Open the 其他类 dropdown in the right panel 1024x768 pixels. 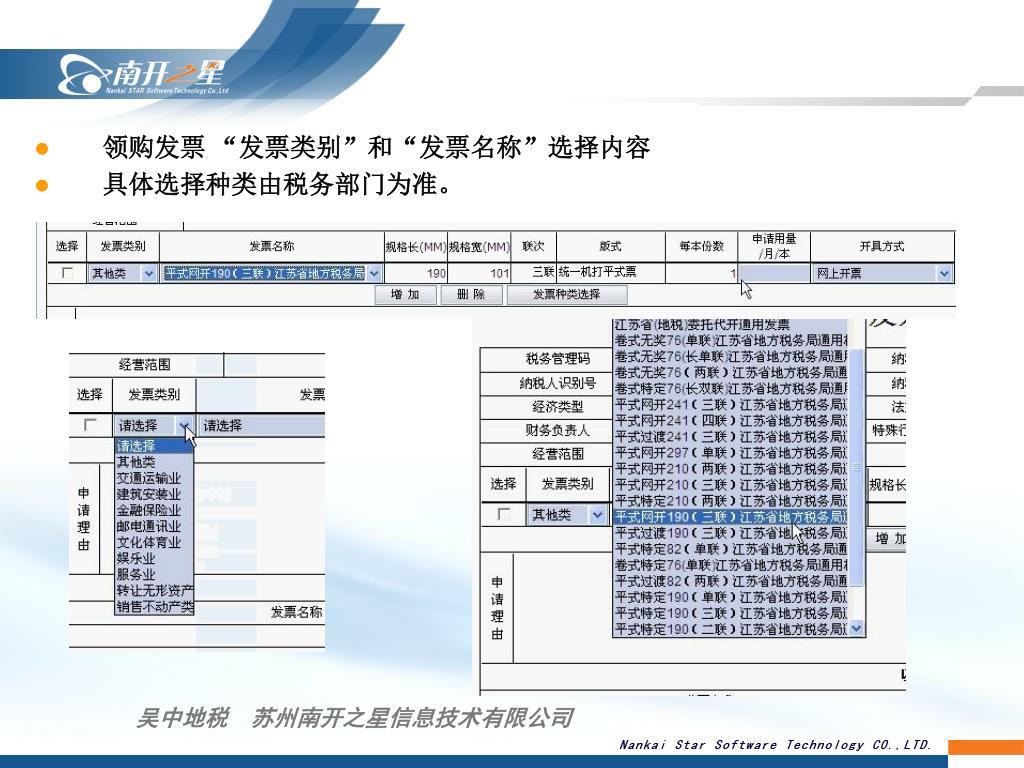pyautogui.click(x=597, y=515)
